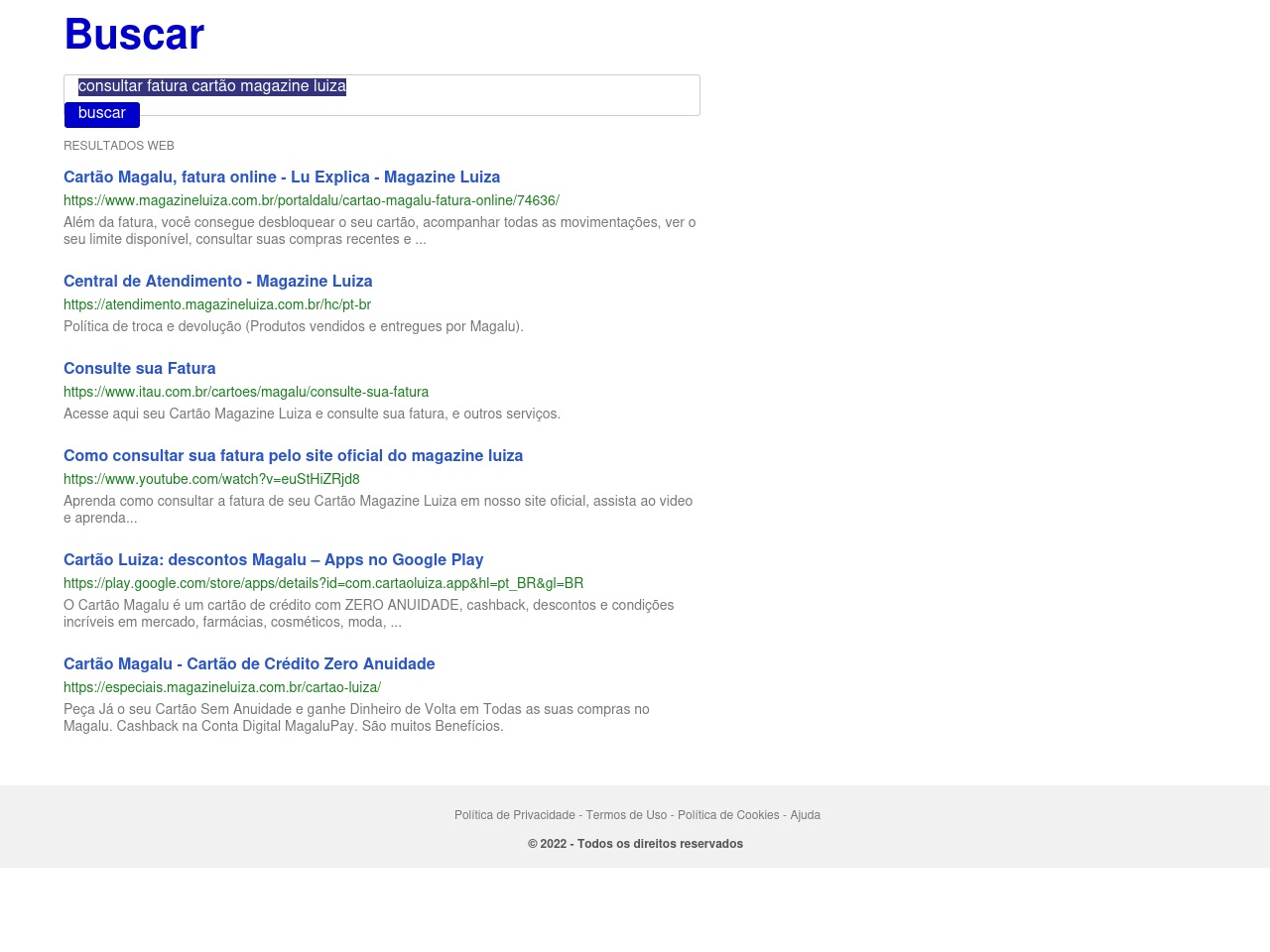1270x952 pixels.
Task: Open the especiais.magazineluiza.com.br cartao-luiza URL
Action: click(x=222, y=687)
